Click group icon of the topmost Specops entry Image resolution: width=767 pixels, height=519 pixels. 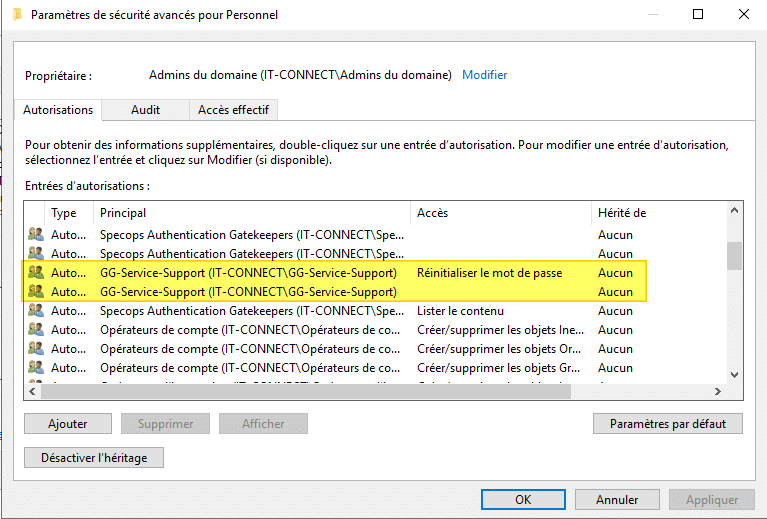pyautogui.click(x=37, y=235)
